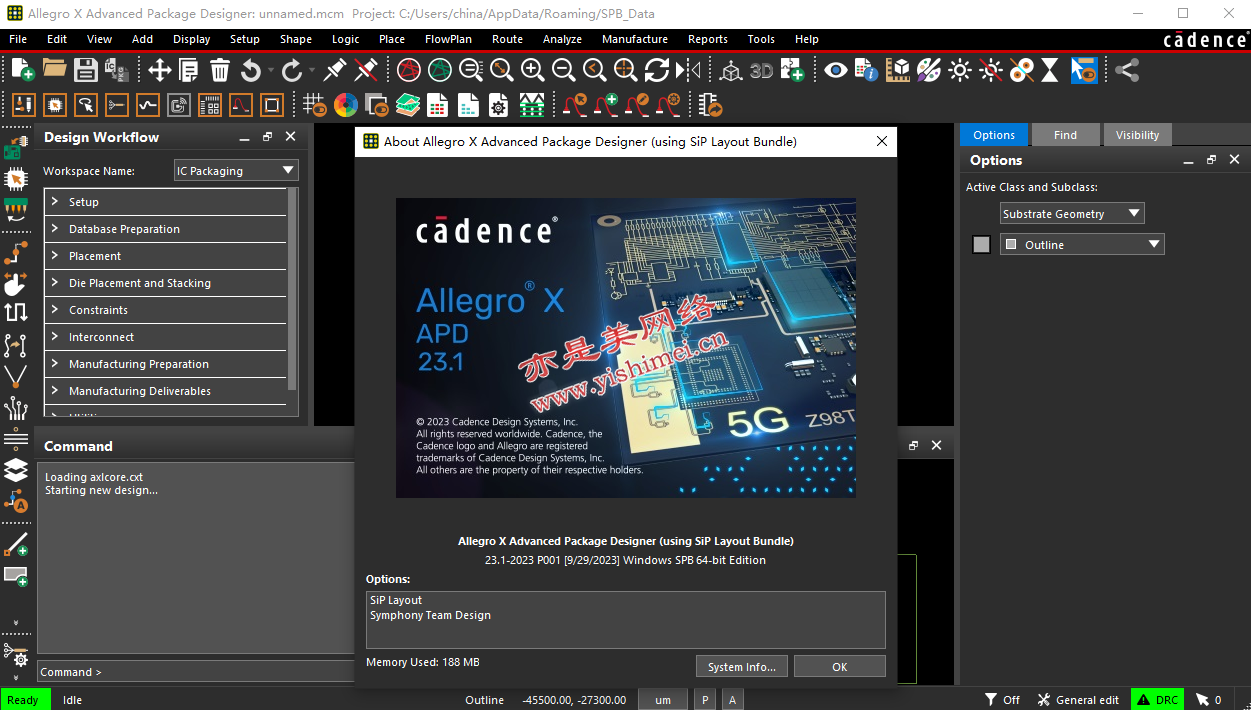The width and height of the screenshot is (1251, 710).
Task: Create a new design file
Action: coord(22,69)
